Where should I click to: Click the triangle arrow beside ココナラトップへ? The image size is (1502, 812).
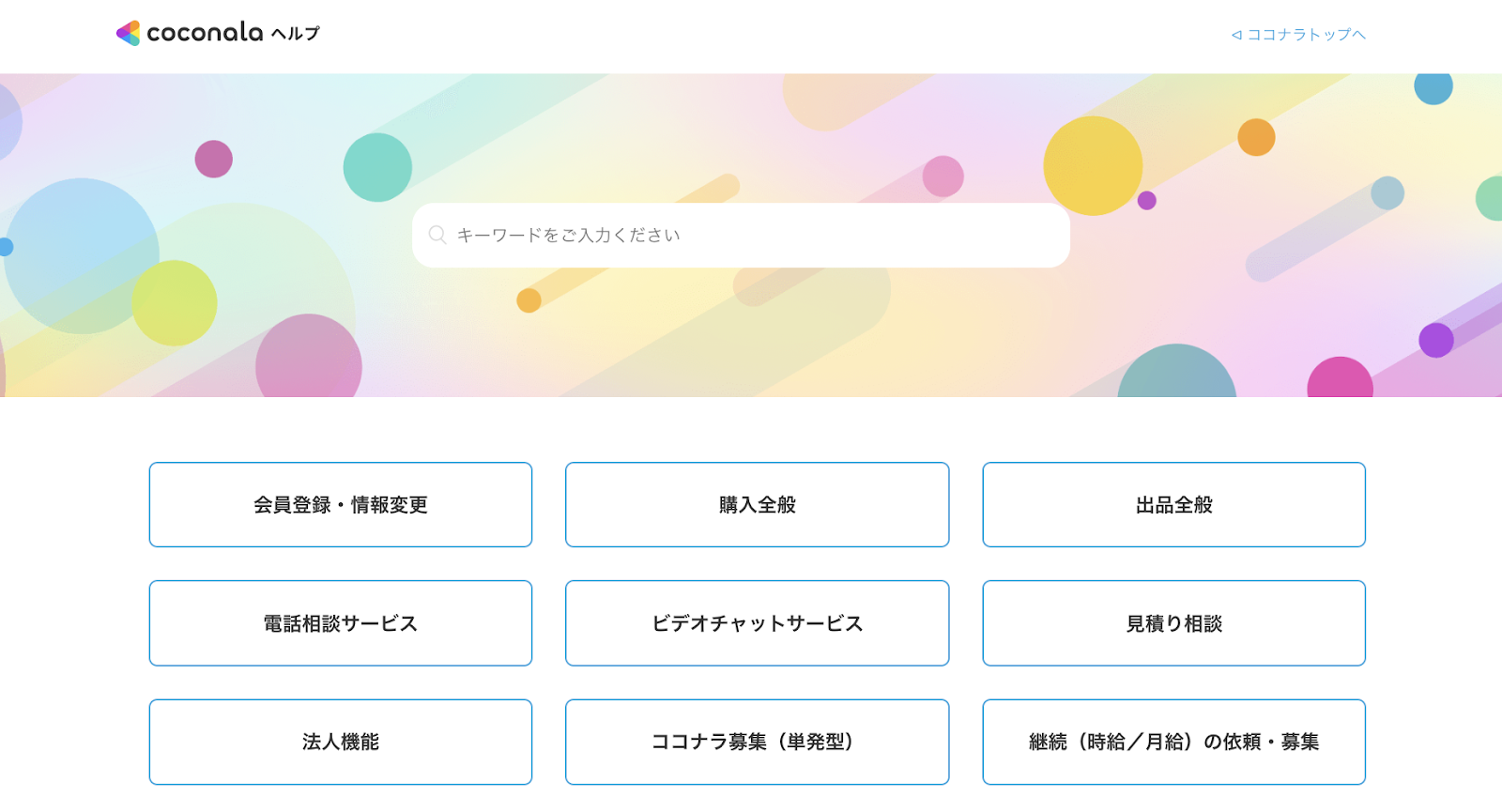pos(1235,34)
